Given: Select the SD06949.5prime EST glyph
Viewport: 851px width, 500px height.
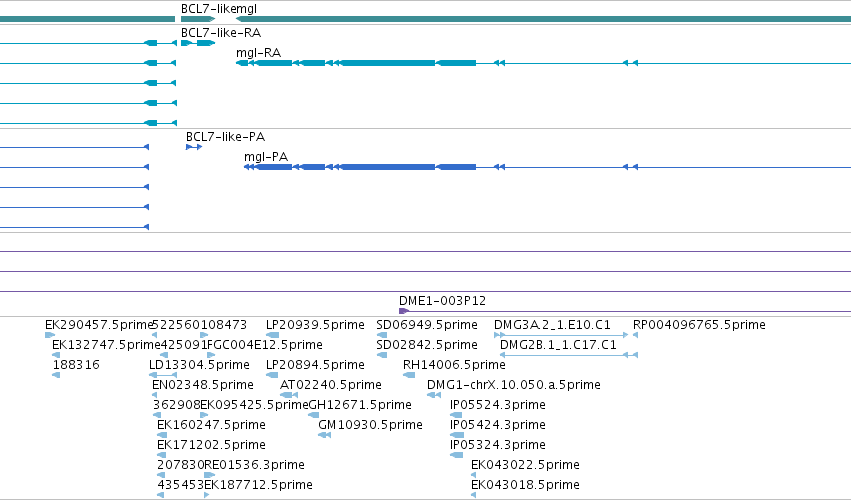Looking at the screenshot, I should pyautogui.click(x=382, y=335).
